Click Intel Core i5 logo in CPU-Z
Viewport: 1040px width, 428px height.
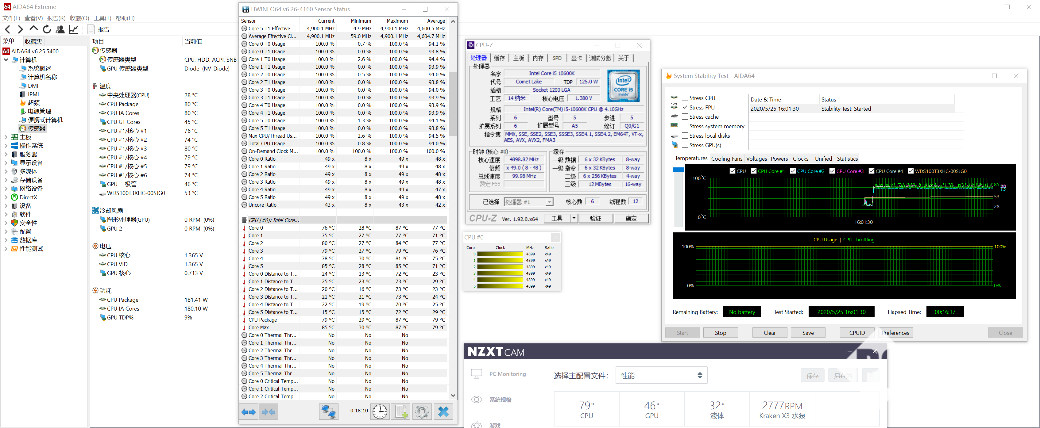(x=622, y=84)
